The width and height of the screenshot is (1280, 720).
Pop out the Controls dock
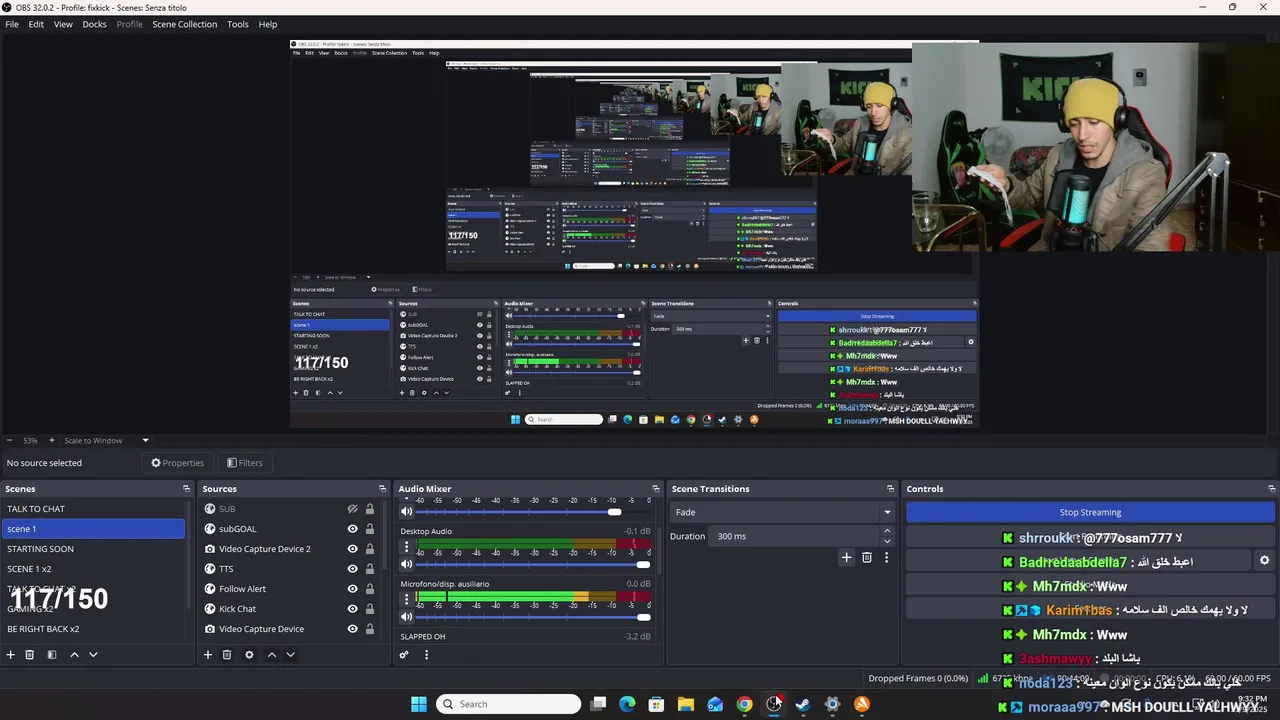pyautogui.click(x=1270, y=489)
